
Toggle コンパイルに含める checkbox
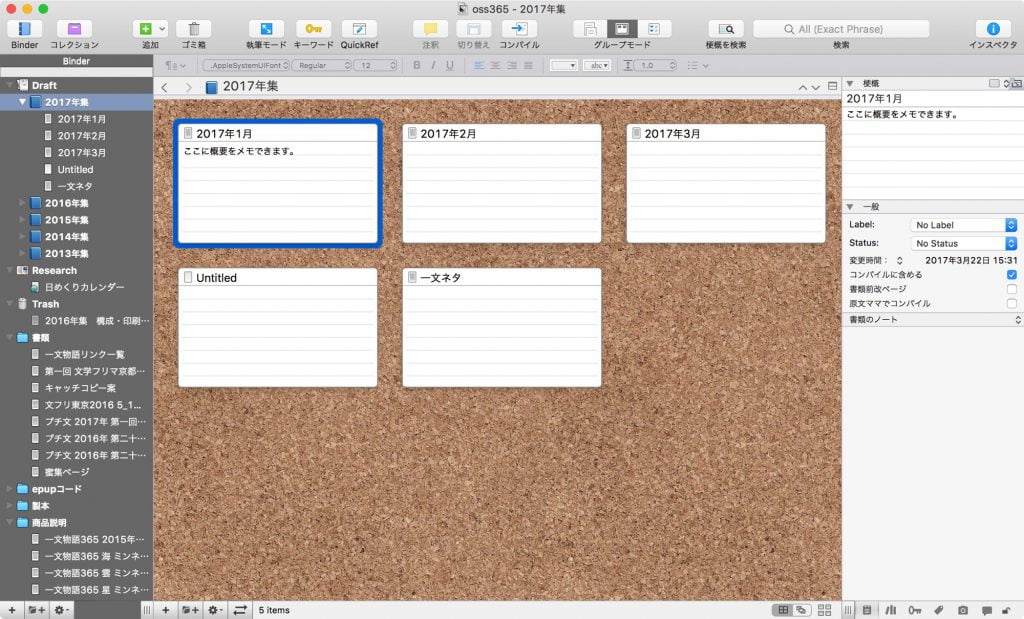(x=1012, y=275)
